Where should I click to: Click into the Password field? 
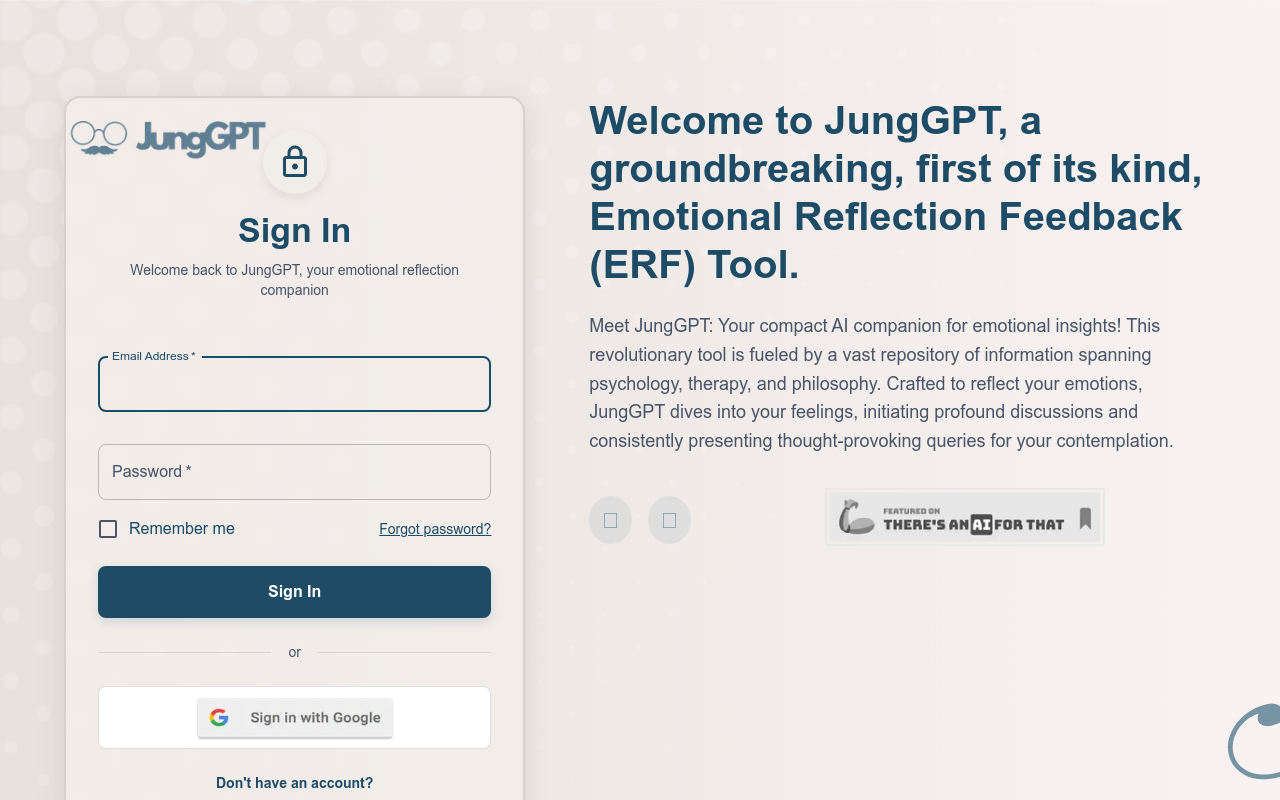click(x=294, y=472)
